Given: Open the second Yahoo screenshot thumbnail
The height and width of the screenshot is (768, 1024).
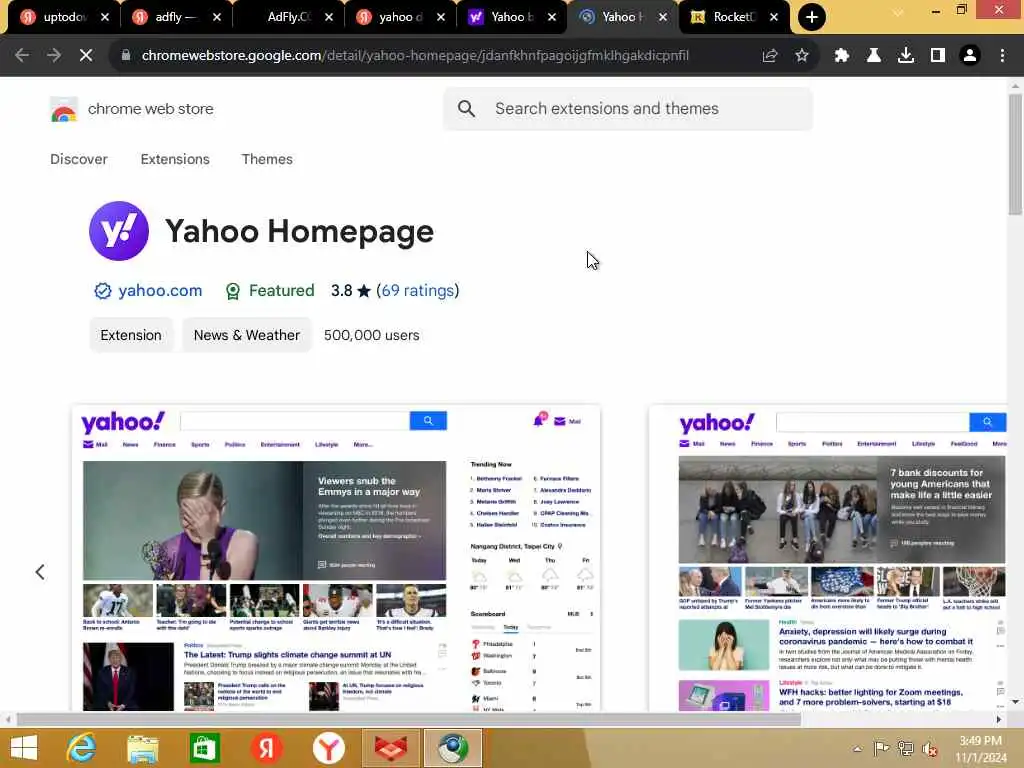Looking at the screenshot, I should click(x=828, y=558).
